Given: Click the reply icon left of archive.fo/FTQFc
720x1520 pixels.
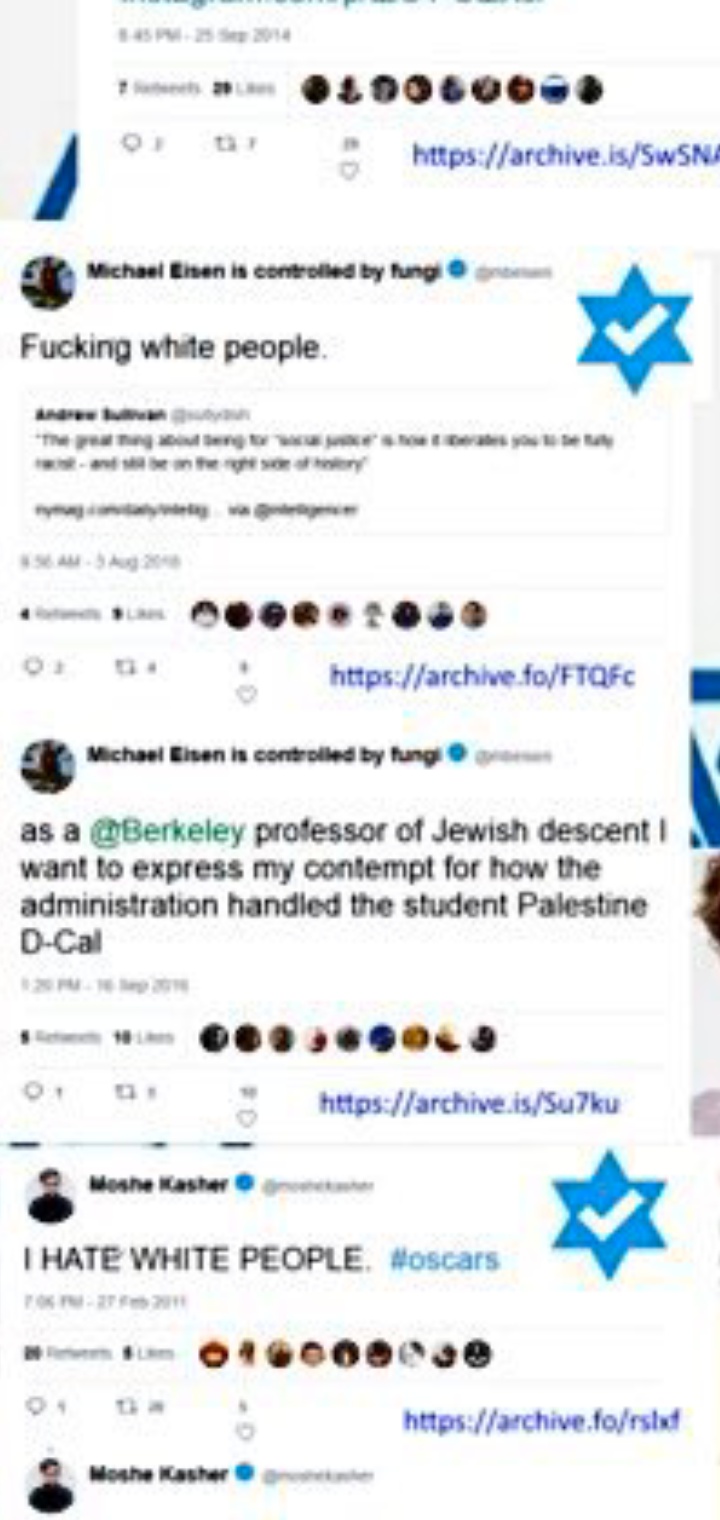Looking at the screenshot, I should (x=35, y=664).
